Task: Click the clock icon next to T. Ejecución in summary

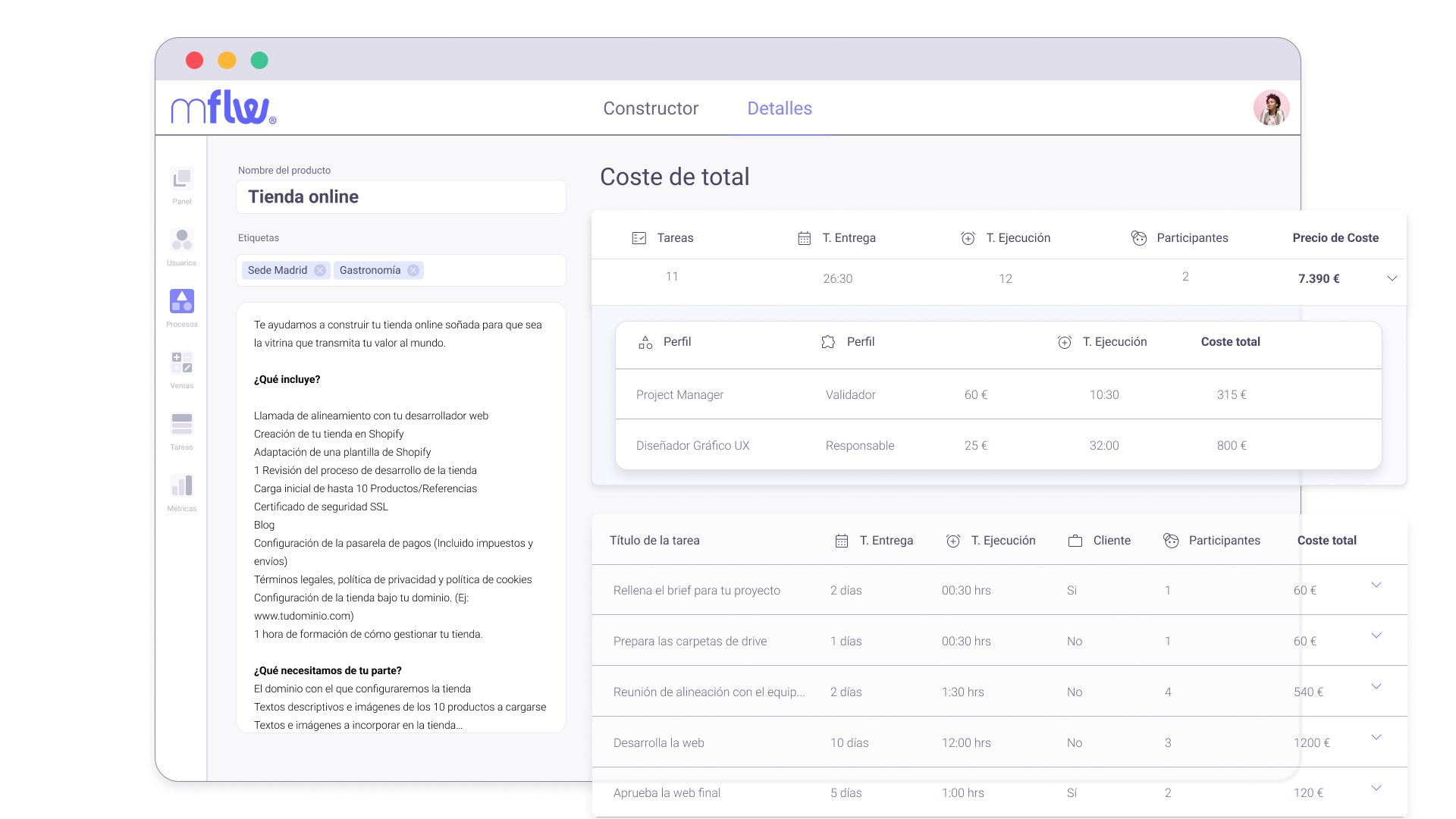Action: pos(968,238)
